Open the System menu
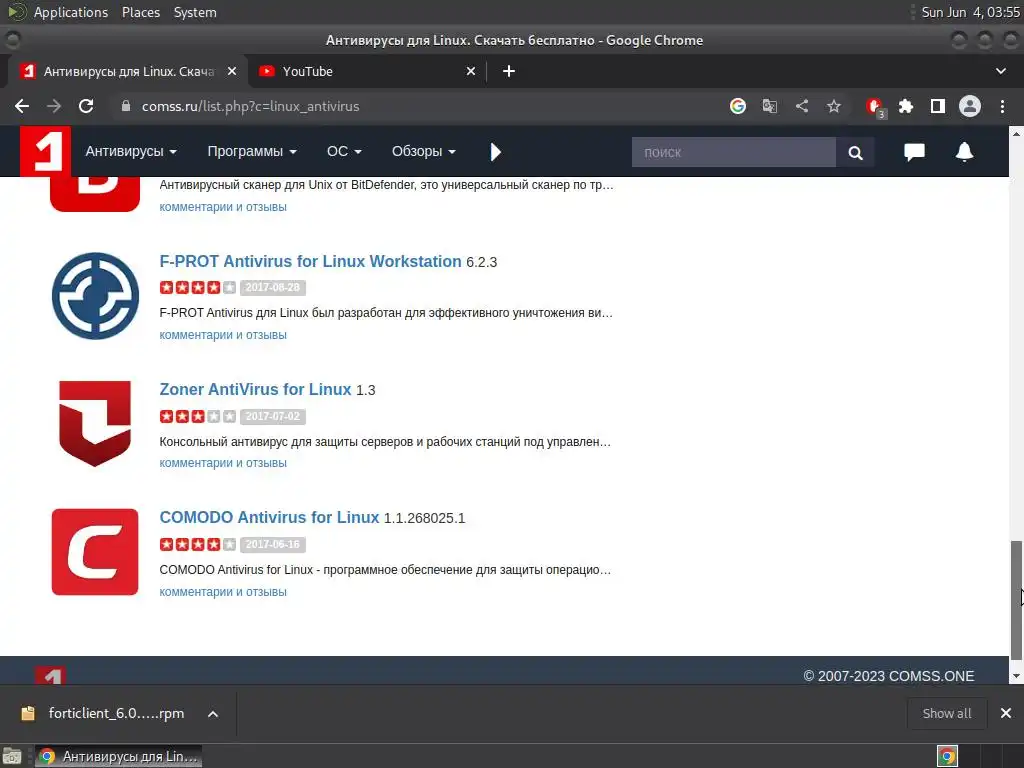The width and height of the screenshot is (1024, 768). click(195, 12)
